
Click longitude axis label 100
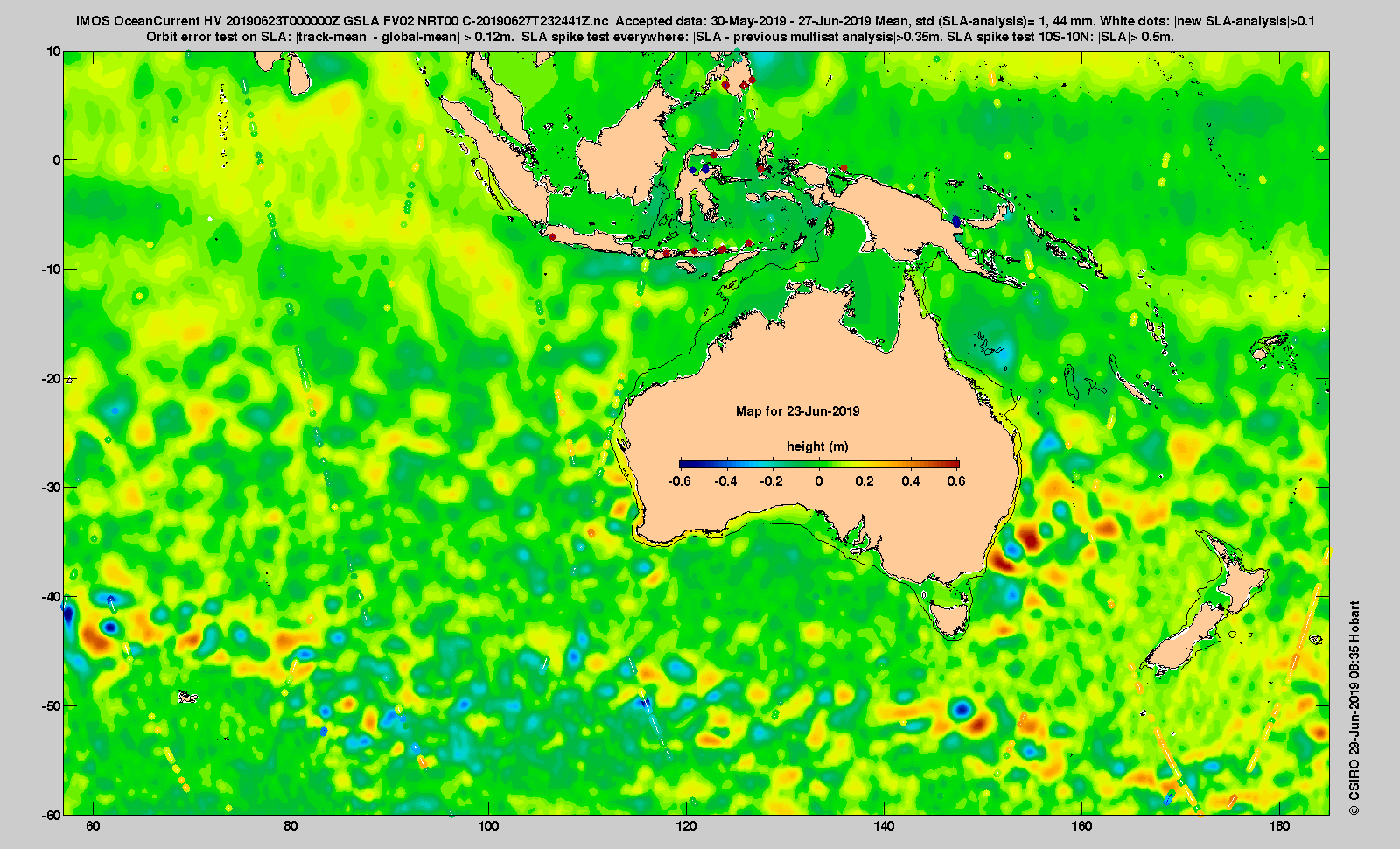click(489, 827)
